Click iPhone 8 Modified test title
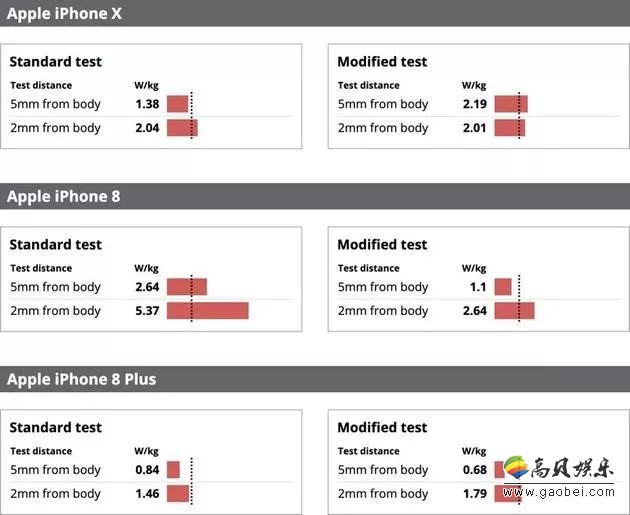The width and height of the screenshot is (630, 515). (x=382, y=244)
